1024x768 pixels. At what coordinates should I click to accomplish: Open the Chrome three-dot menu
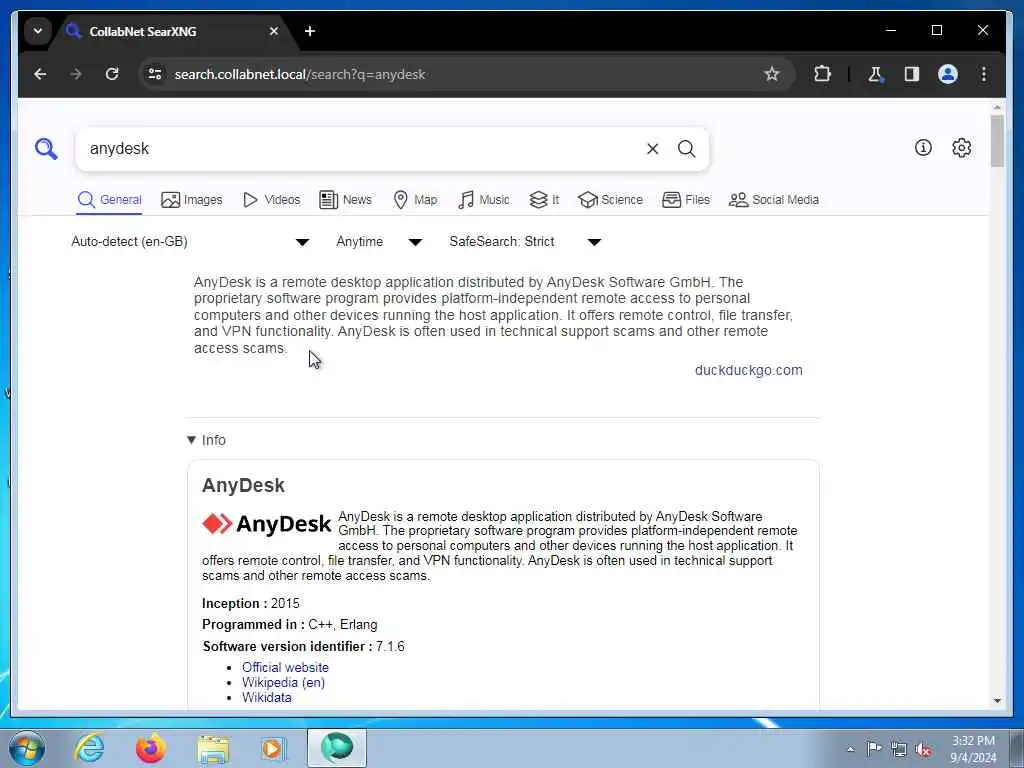(984, 74)
